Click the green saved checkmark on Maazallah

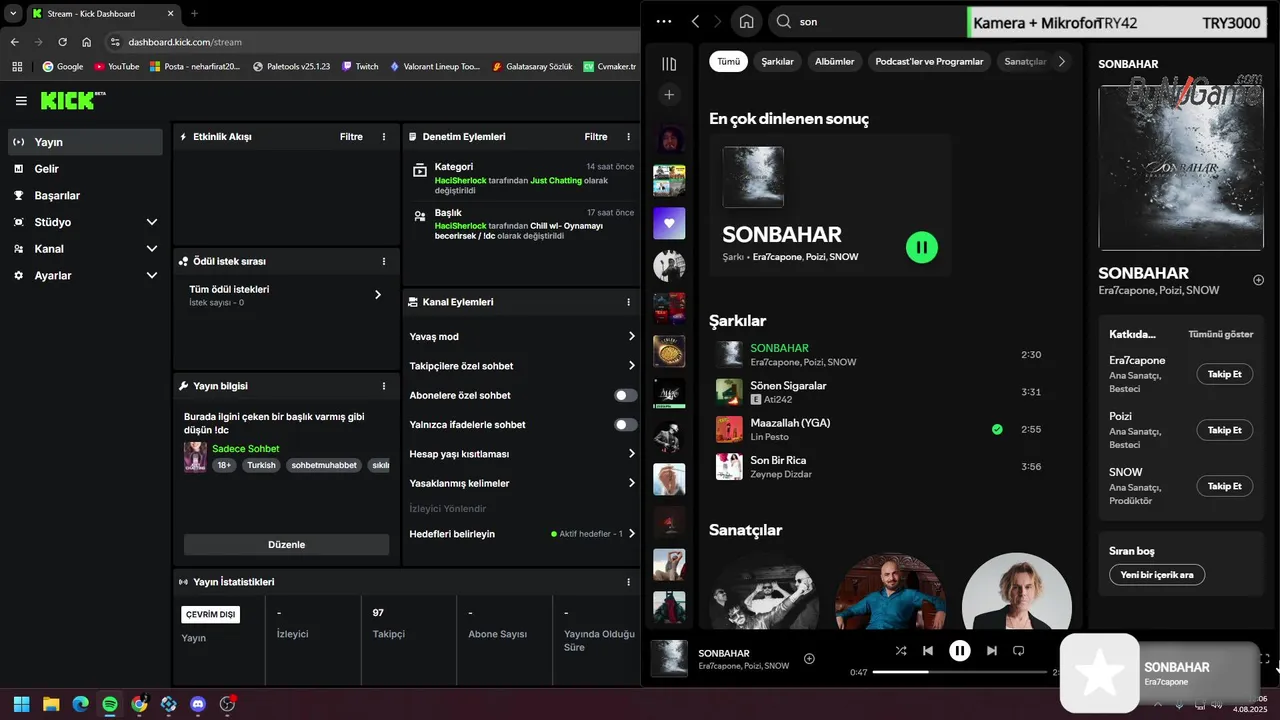pos(997,429)
